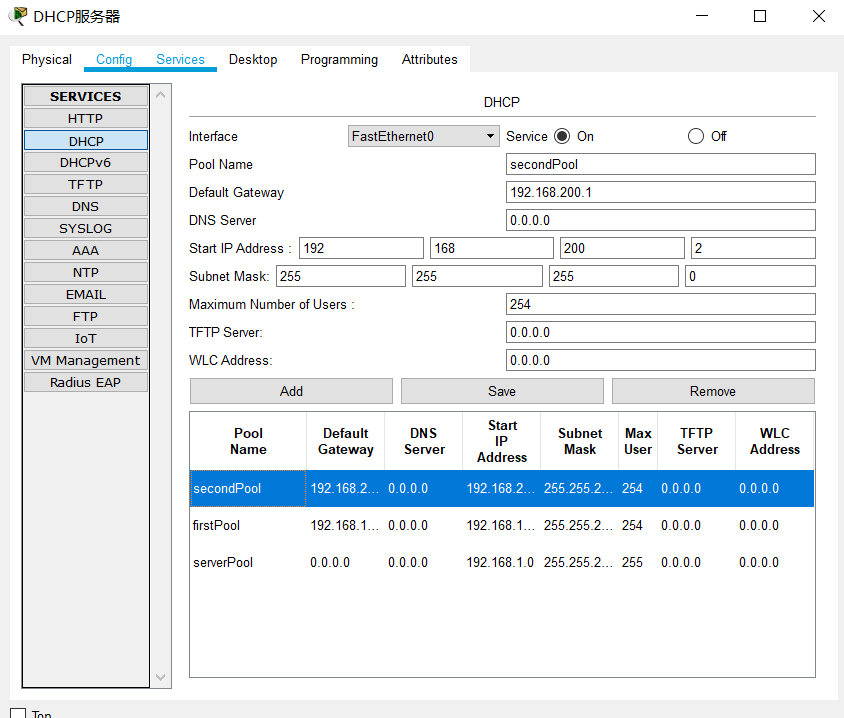Click the Start IP Address column header
The width and height of the screenshot is (844, 718).
502,441
